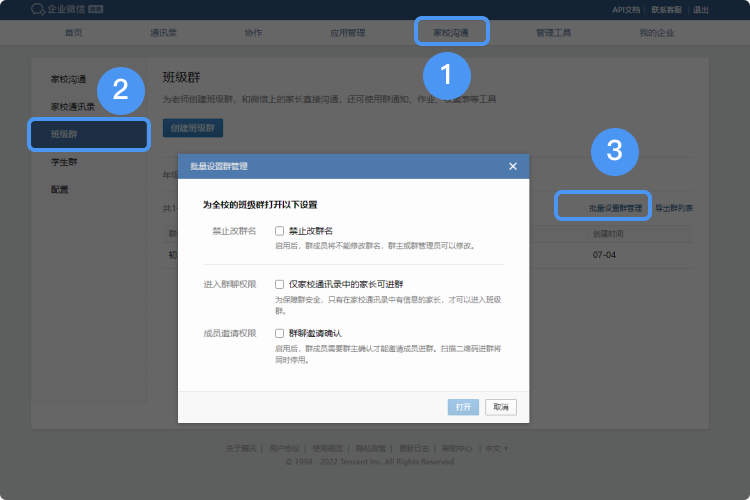Open 学生群 in the sidebar
The width and height of the screenshot is (750, 500).
click(x=64, y=162)
